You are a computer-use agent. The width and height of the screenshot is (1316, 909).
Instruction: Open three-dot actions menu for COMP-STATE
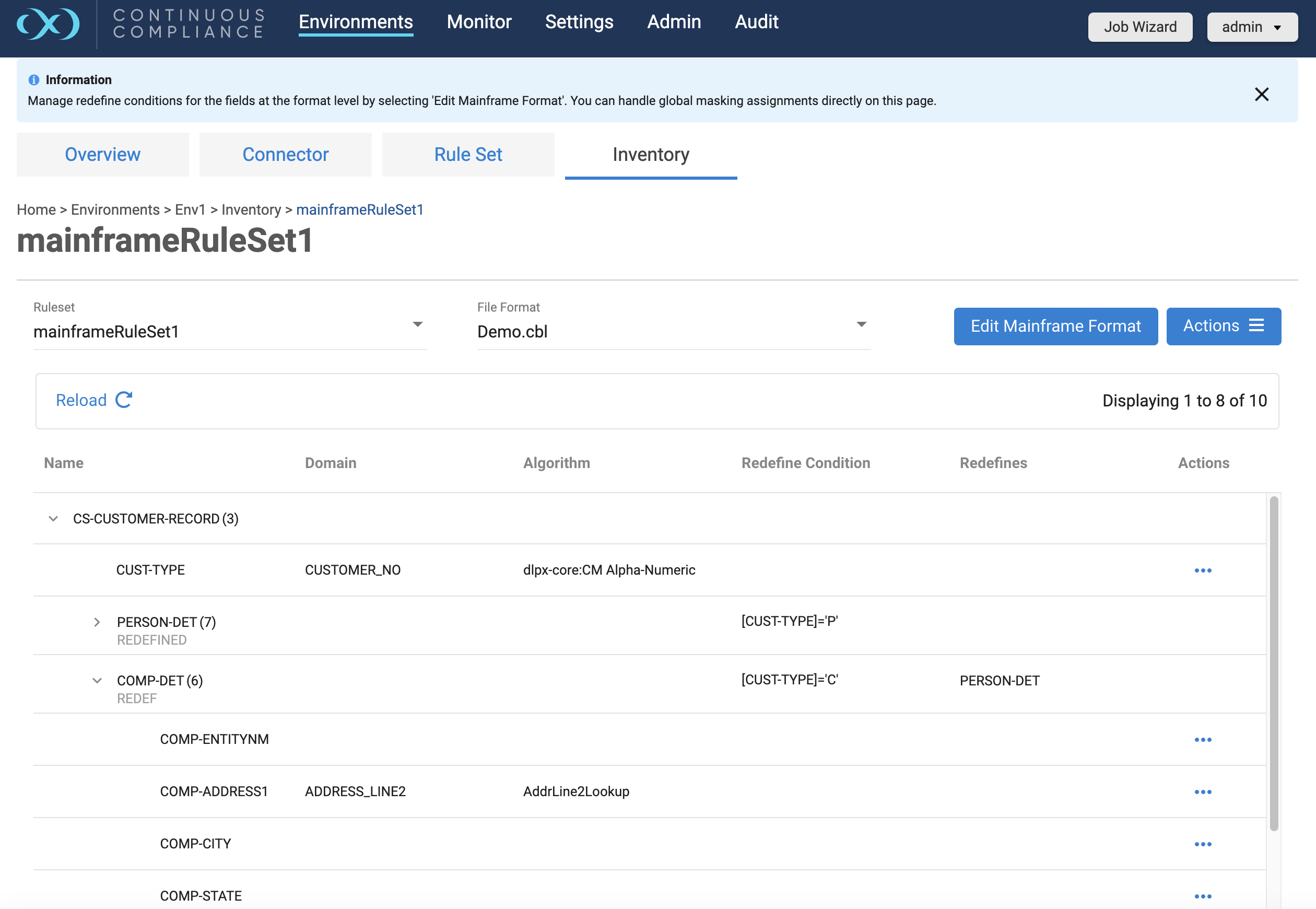[1202, 896]
